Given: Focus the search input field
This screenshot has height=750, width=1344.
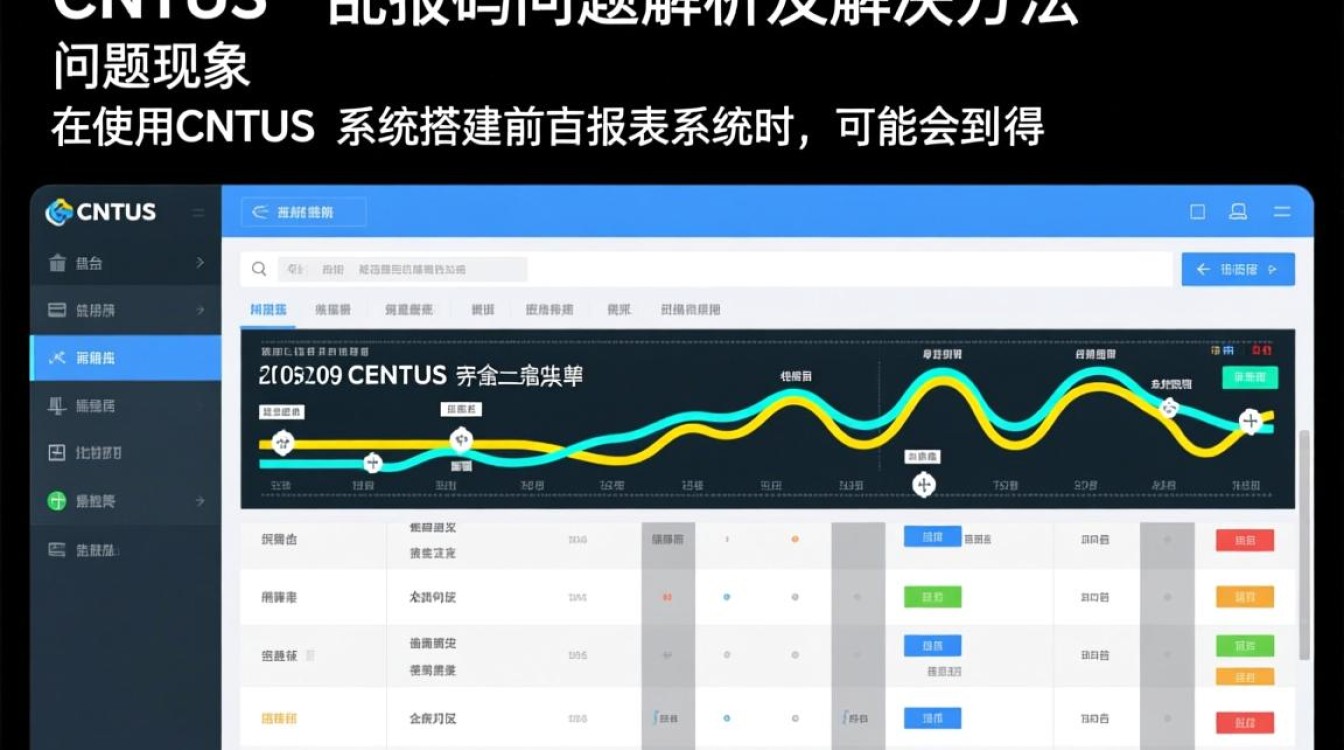Looking at the screenshot, I should tap(705, 269).
